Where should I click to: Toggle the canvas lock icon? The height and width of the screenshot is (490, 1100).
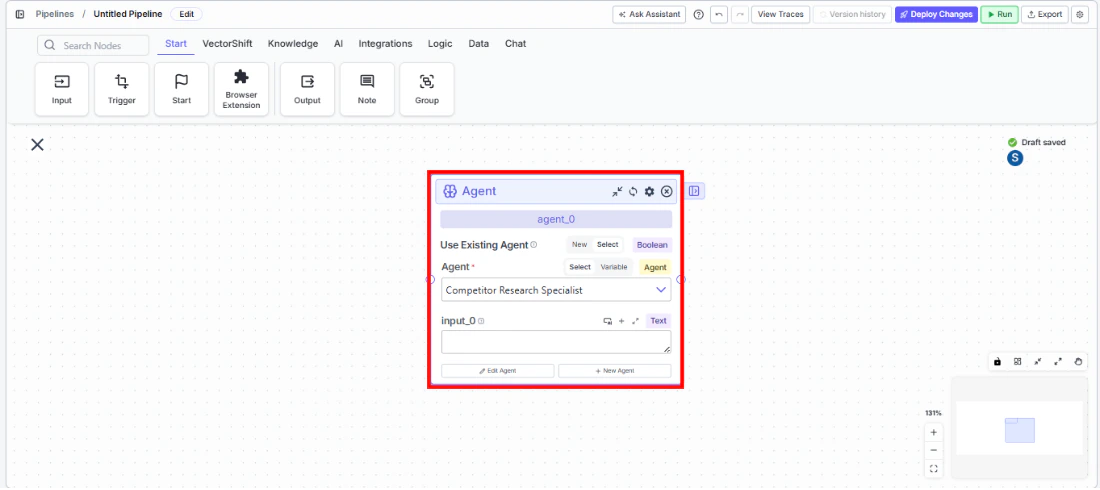tap(998, 362)
